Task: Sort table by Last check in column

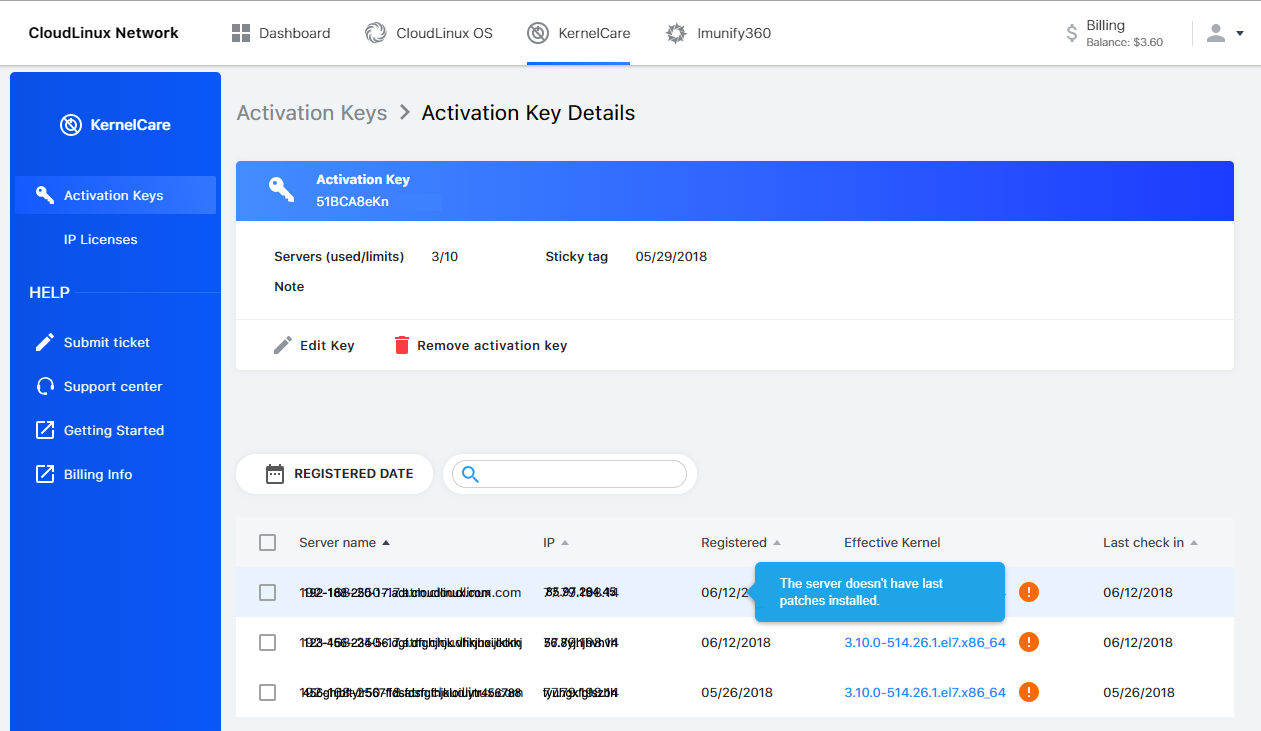Action: [1150, 542]
